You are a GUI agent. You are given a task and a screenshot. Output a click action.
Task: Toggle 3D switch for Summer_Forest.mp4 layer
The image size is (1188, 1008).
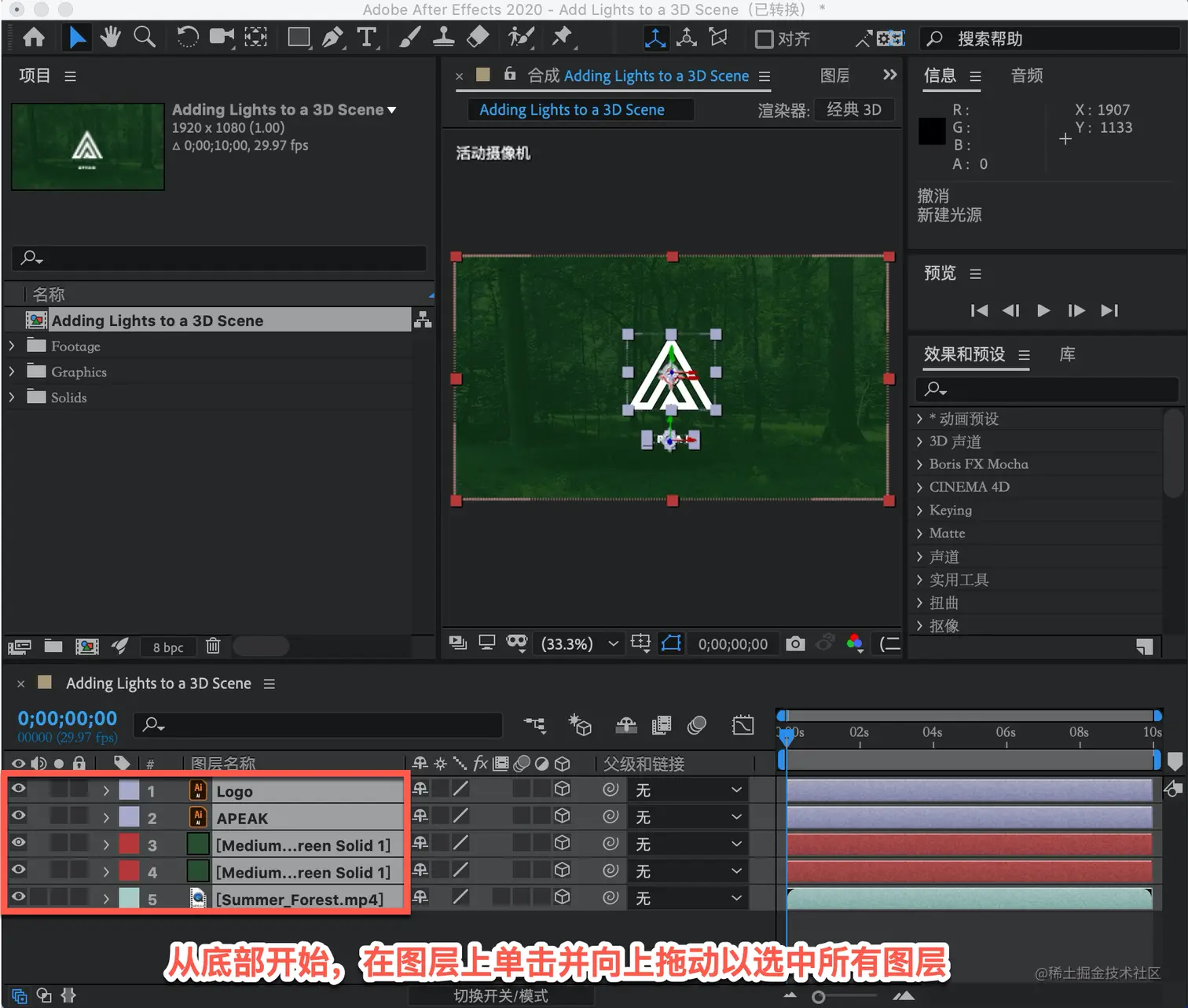pyautogui.click(x=562, y=897)
